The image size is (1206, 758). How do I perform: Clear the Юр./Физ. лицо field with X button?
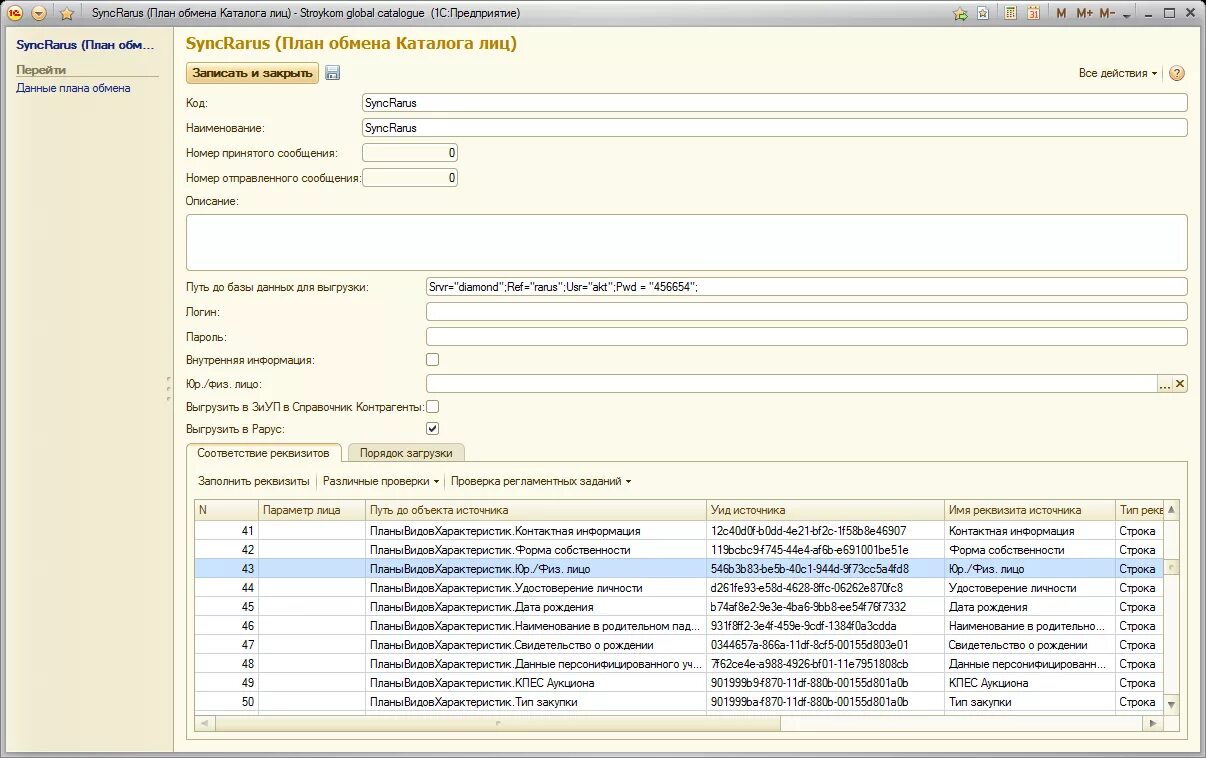click(x=1180, y=384)
